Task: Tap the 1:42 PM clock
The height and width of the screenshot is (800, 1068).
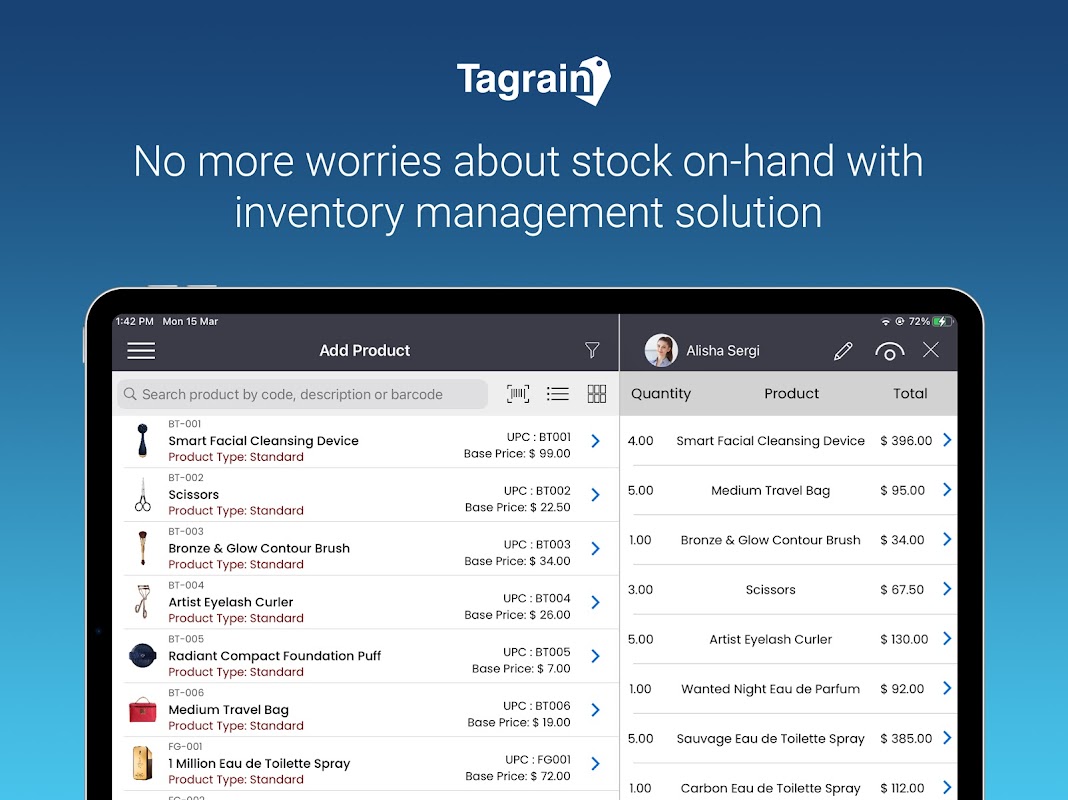Action: [135, 321]
